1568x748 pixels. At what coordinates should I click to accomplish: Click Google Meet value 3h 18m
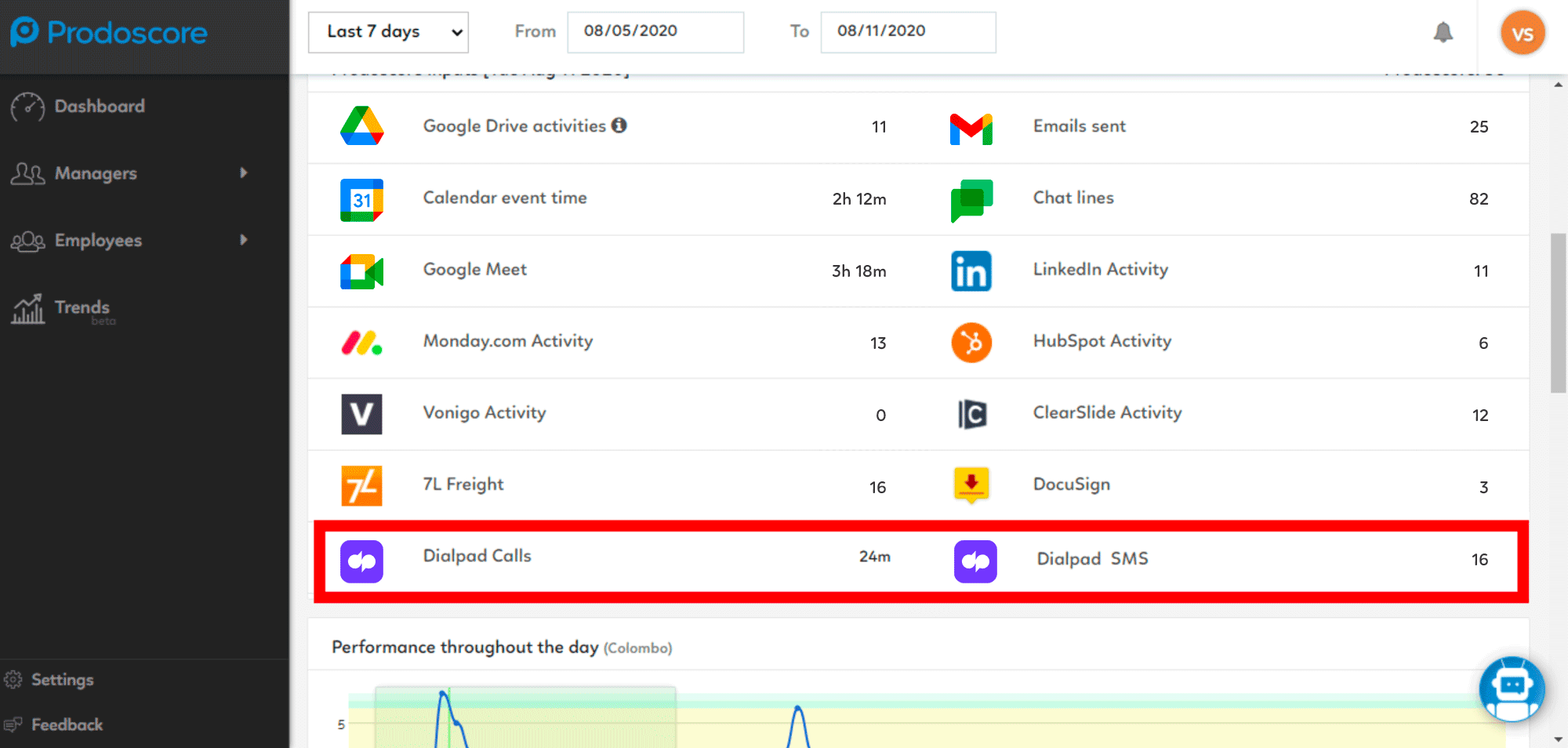[x=859, y=271]
